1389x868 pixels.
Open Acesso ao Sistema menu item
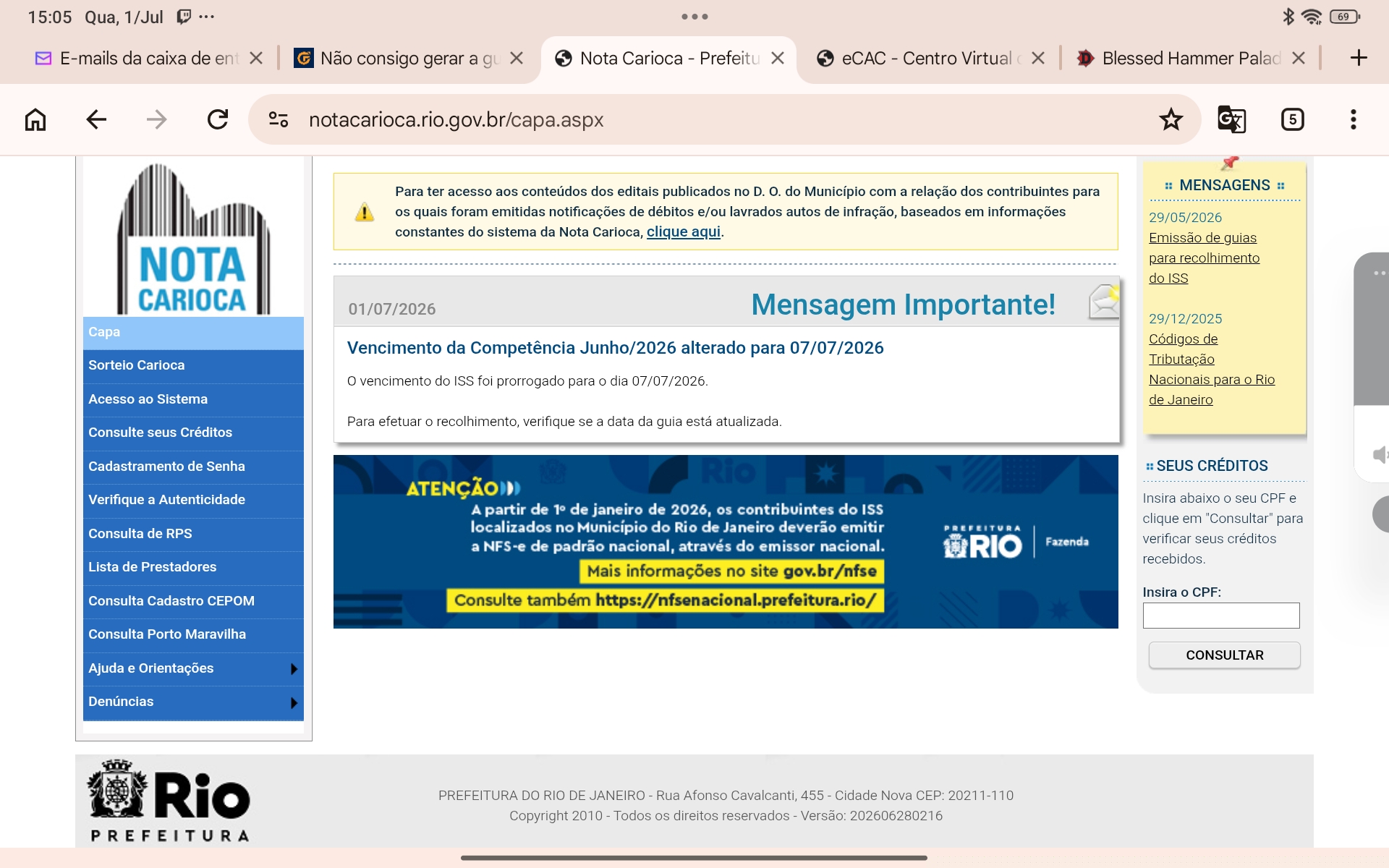[193, 400]
